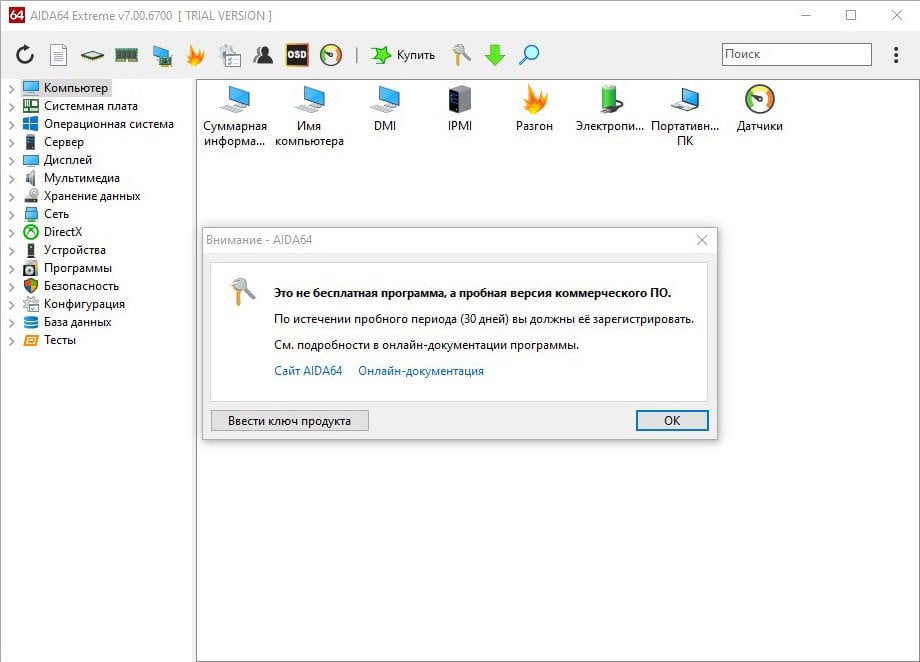
Task: Click the magnifier search toolbar icon
Action: point(529,55)
